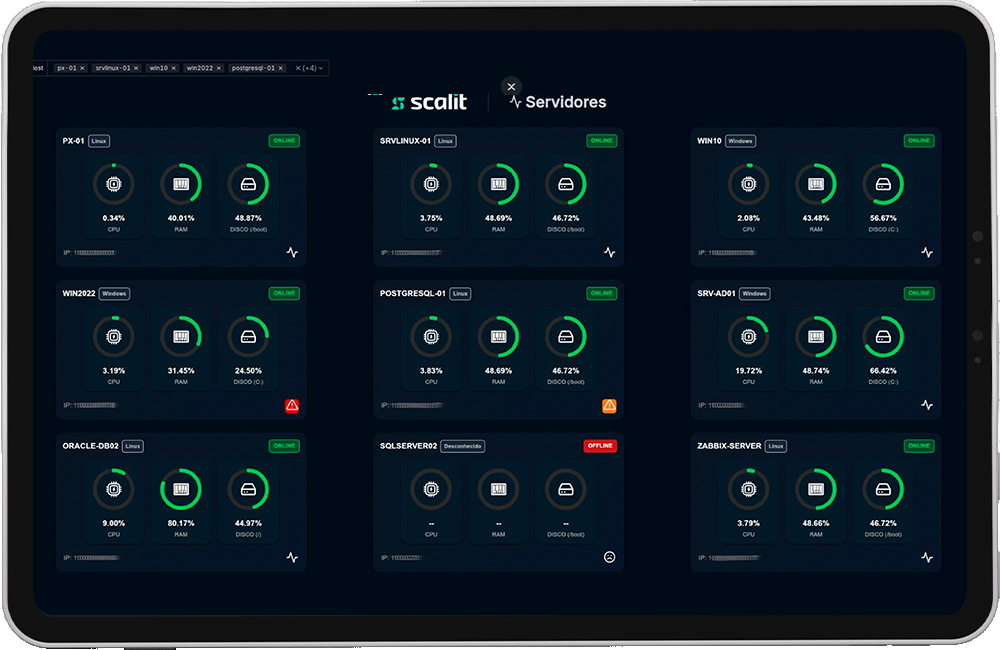Toggle the activity graph on ORACLE-DB02
1000x650 pixels.
click(x=291, y=558)
